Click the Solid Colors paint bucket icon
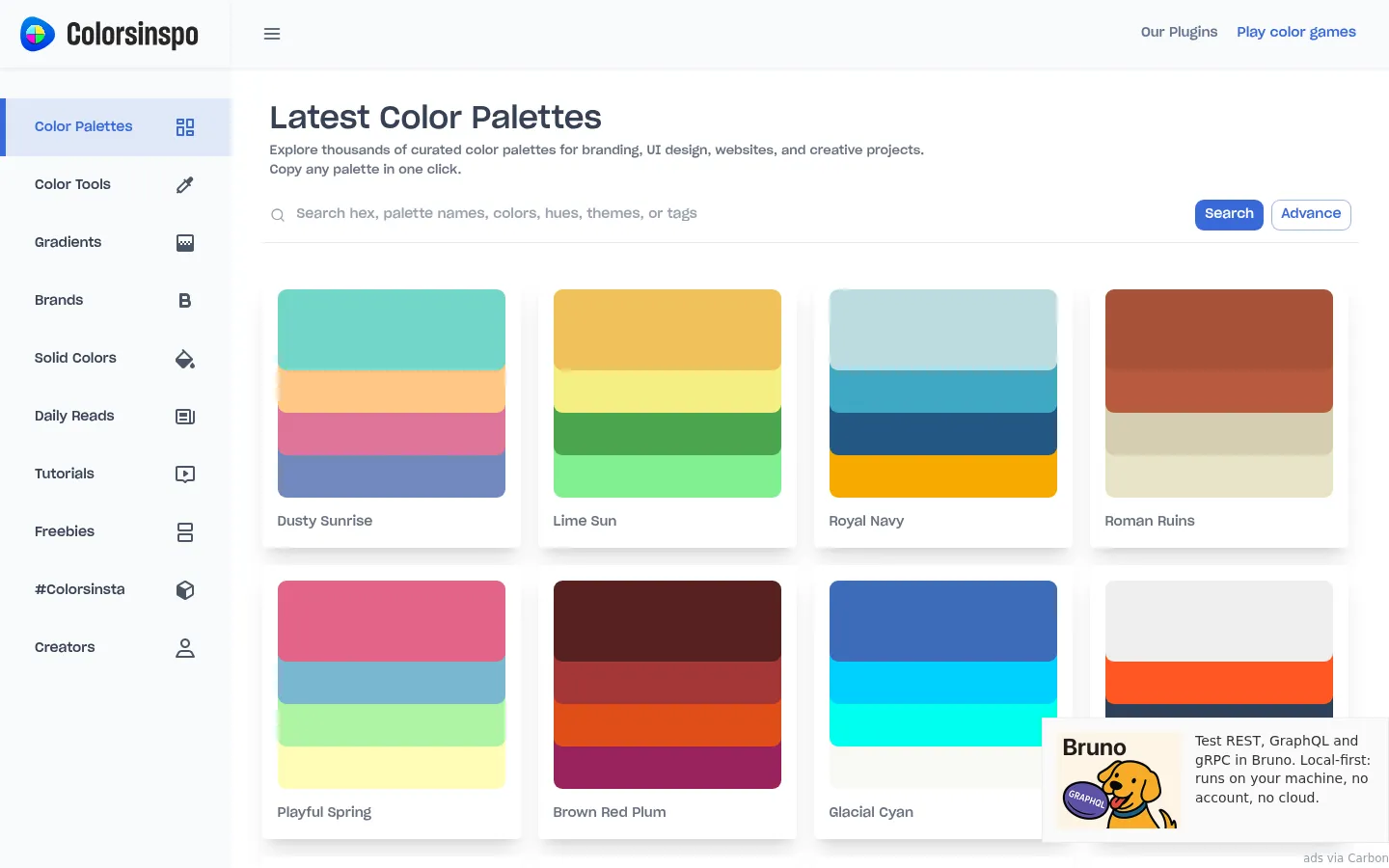 (x=185, y=359)
